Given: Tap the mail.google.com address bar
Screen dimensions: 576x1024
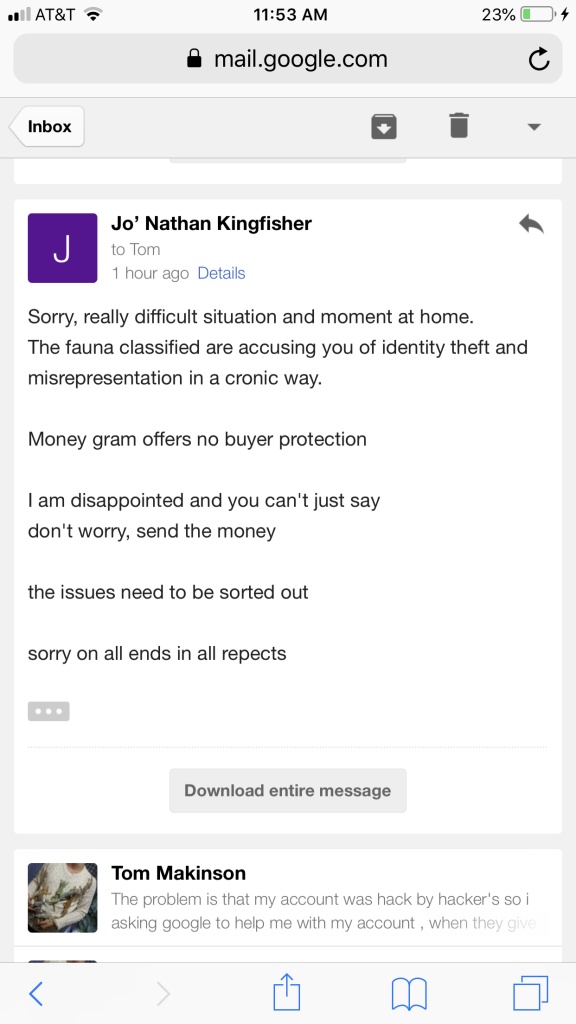Looking at the screenshot, I should point(288,59).
